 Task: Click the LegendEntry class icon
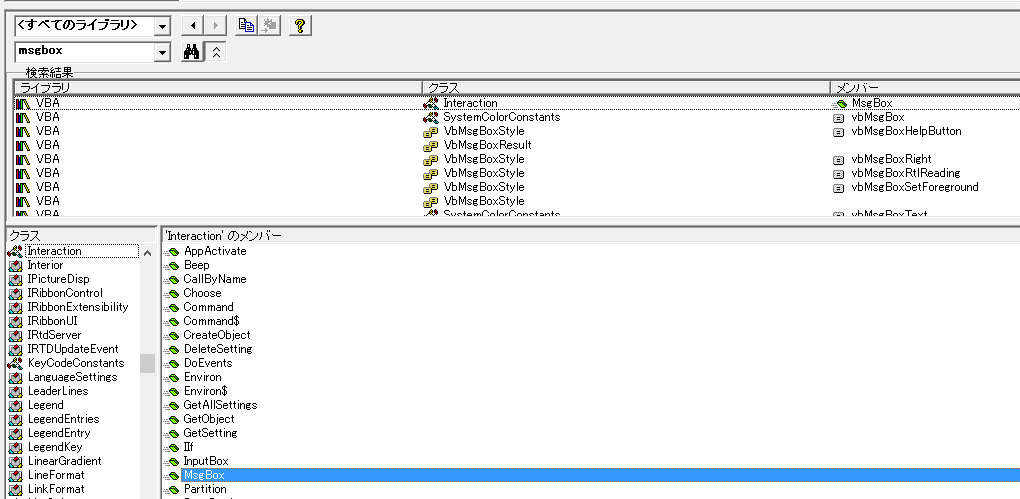[x=15, y=433]
